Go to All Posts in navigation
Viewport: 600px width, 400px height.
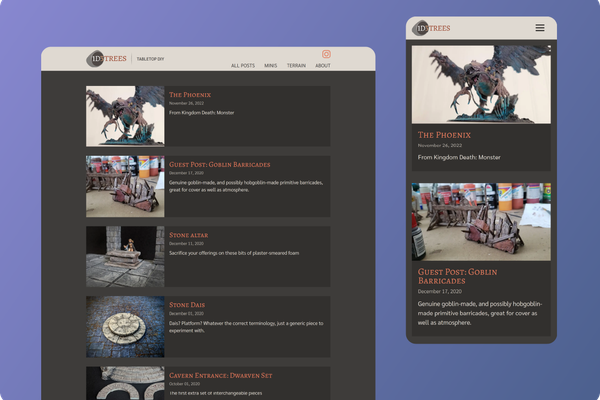point(243,65)
